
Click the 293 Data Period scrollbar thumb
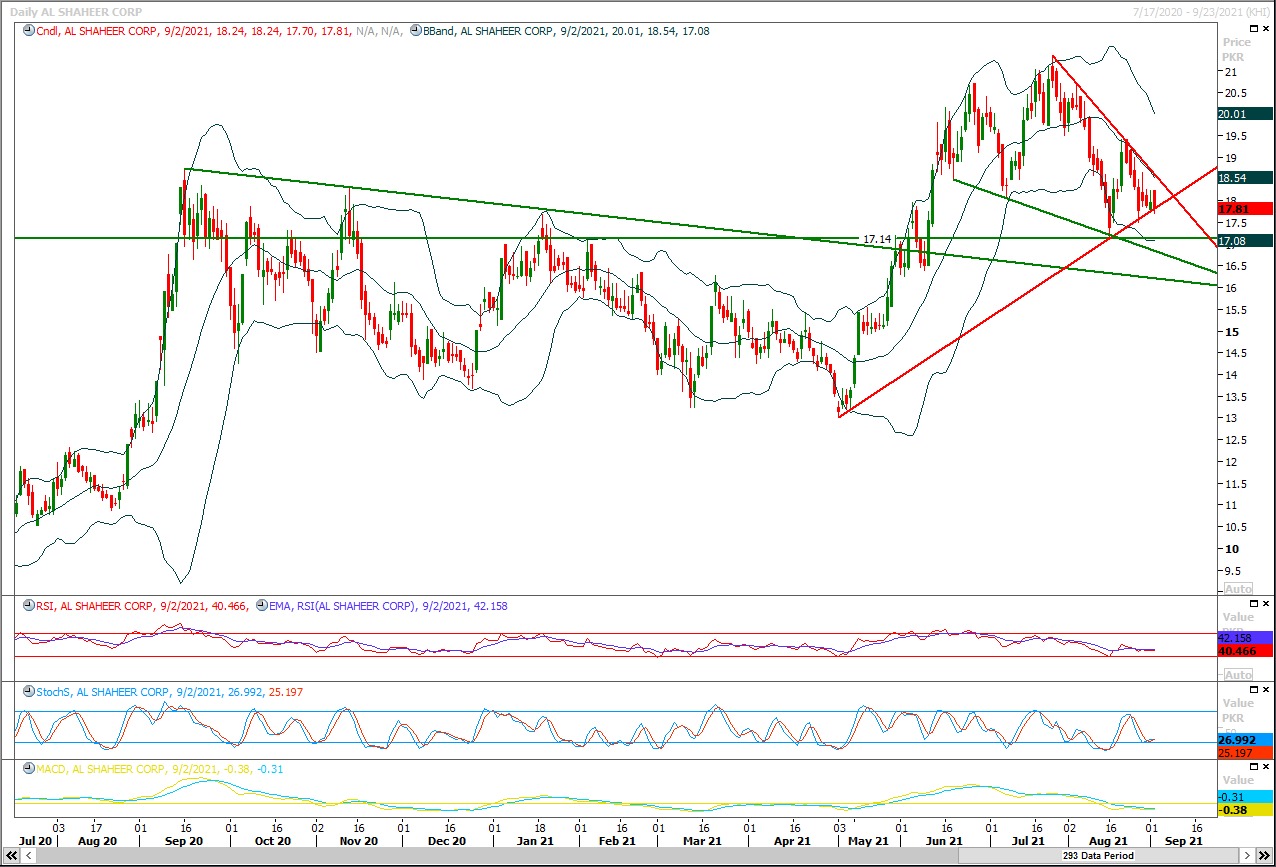(1097, 857)
